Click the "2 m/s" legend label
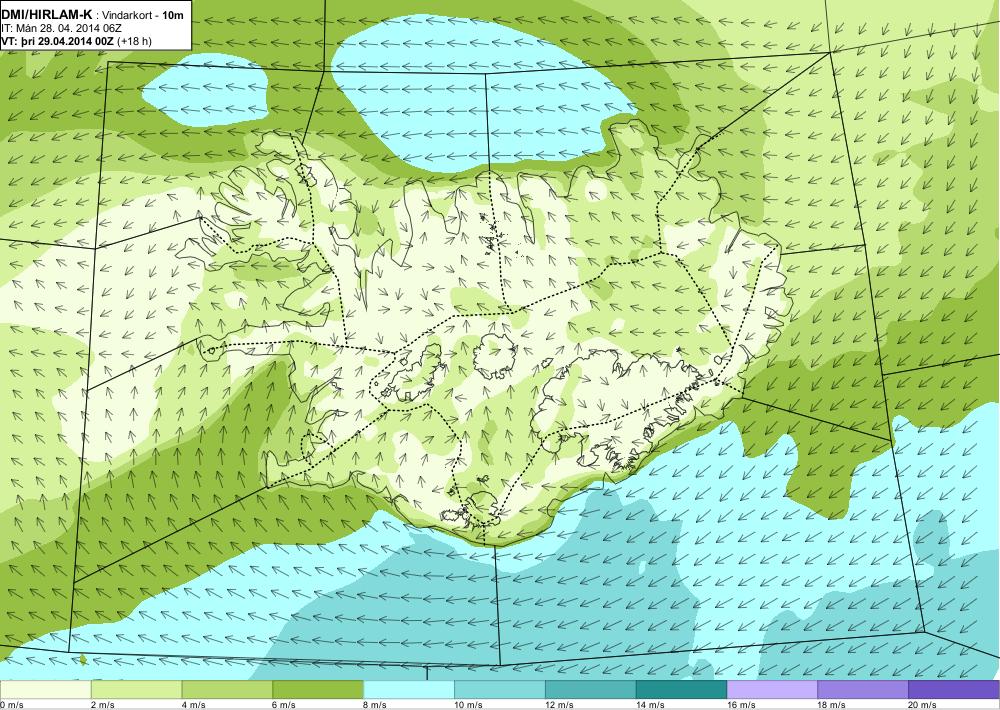Viewport: 1000px width, 710px height. pos(103,704)
